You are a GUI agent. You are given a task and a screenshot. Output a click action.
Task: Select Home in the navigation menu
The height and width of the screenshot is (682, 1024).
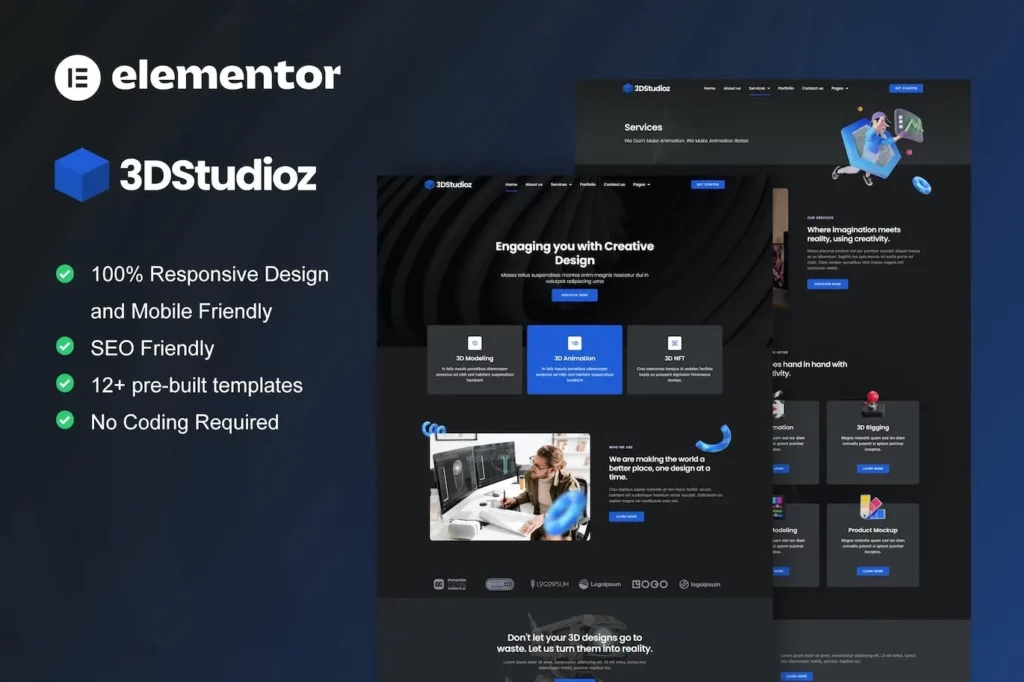511,184
